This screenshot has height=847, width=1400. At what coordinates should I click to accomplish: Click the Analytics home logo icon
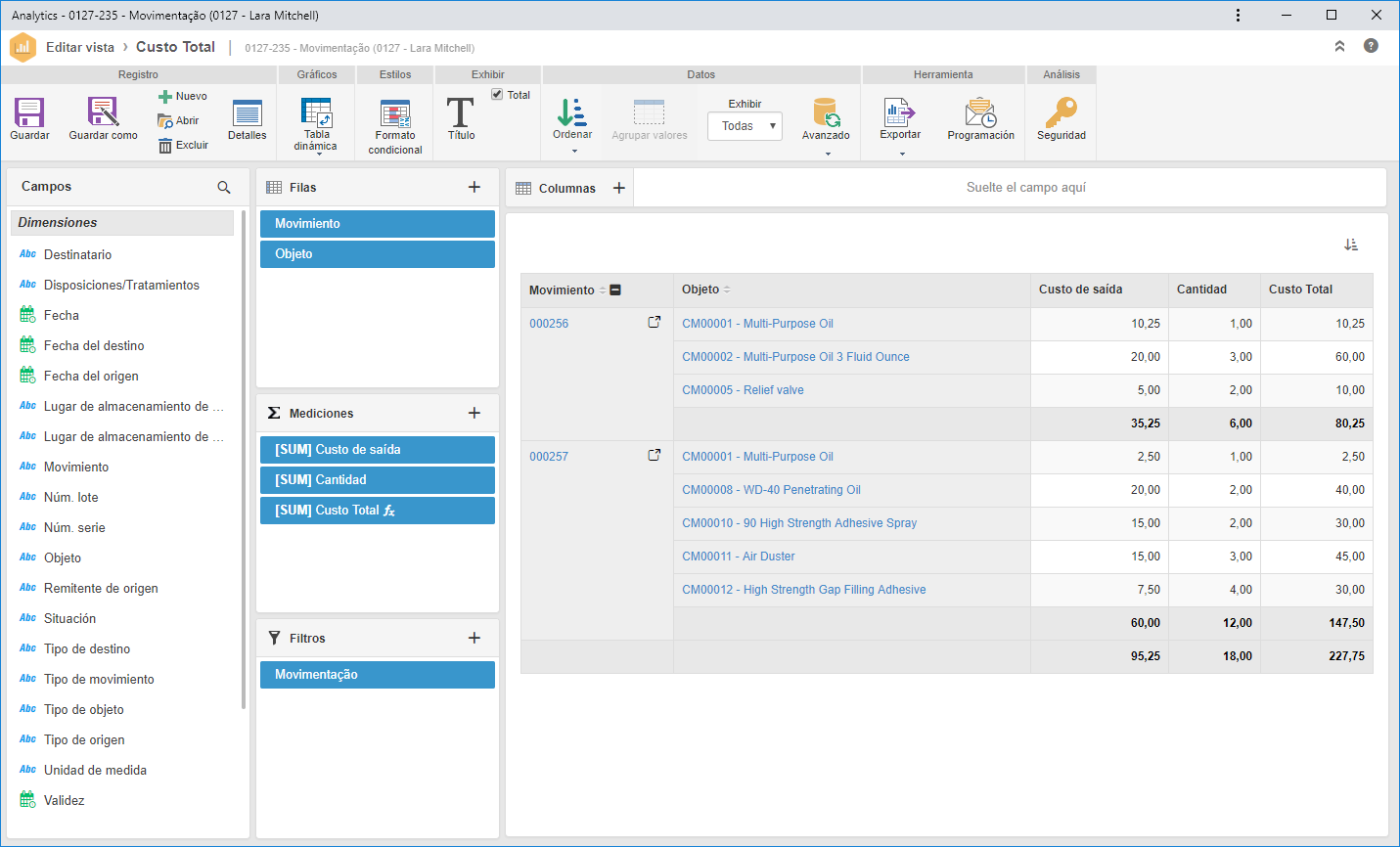tap(23, 47)
